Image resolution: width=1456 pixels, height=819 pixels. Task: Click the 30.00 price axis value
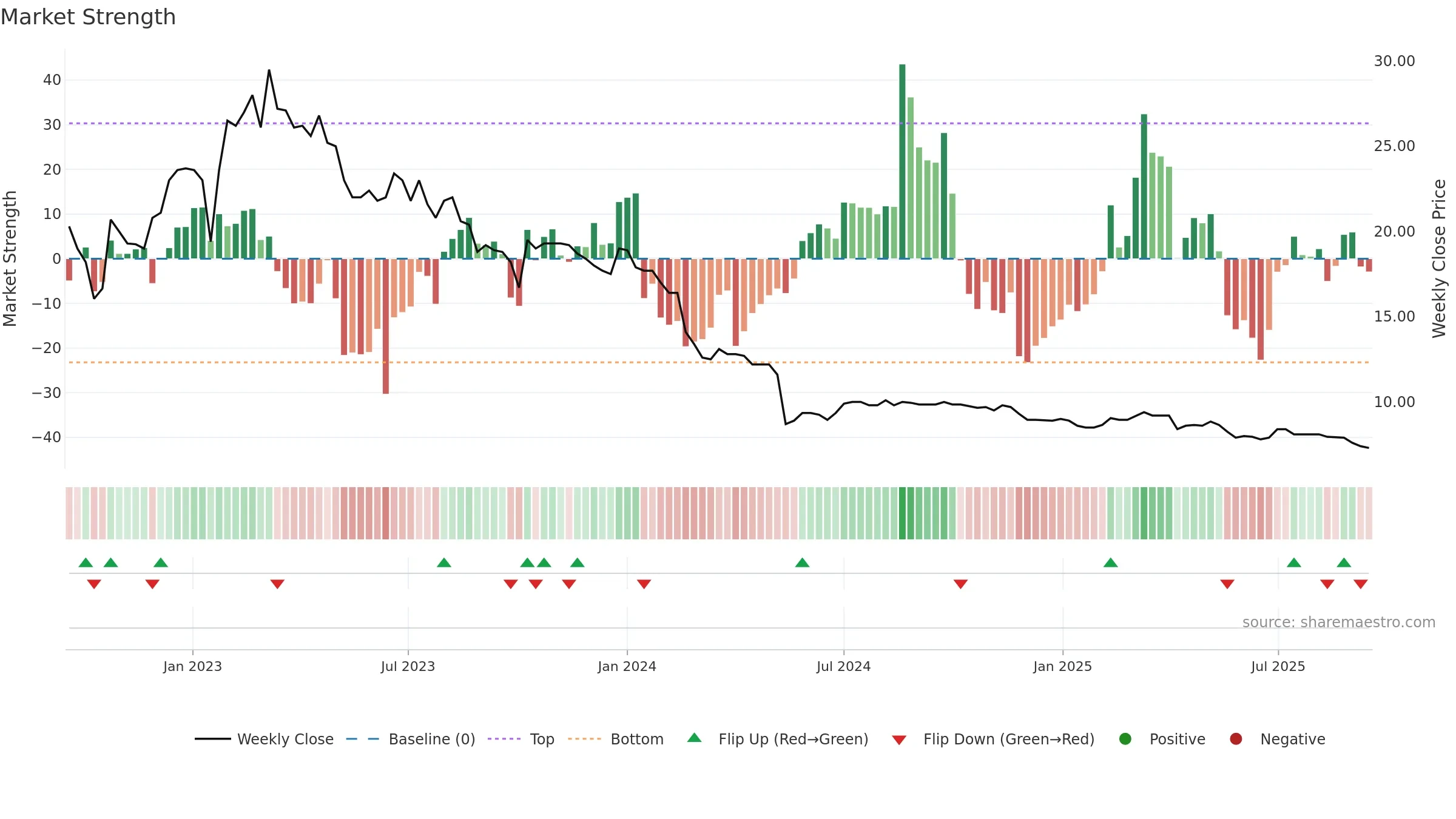point(1394,61)
